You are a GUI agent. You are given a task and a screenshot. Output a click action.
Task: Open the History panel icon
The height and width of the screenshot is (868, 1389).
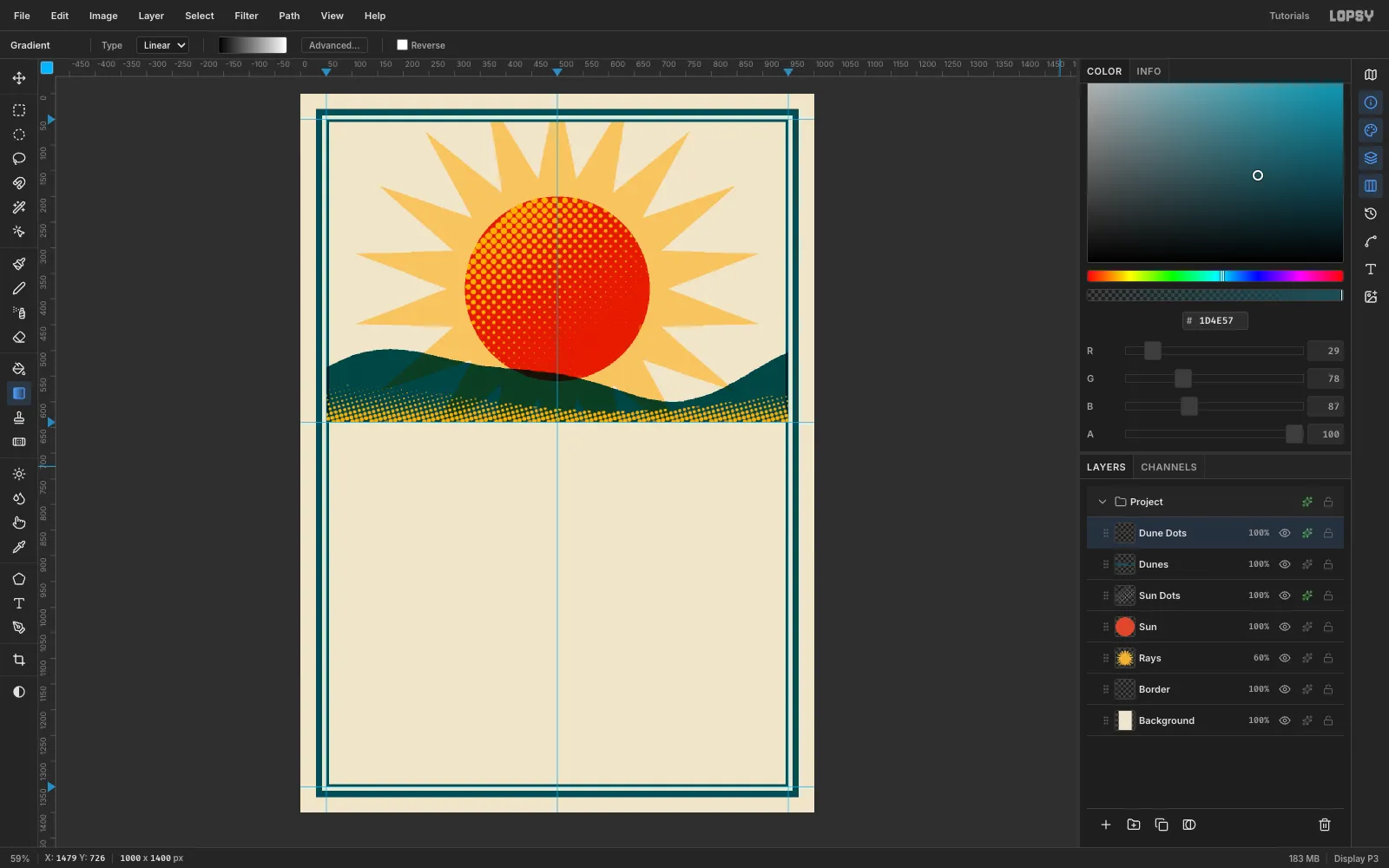coord(1371,214)
